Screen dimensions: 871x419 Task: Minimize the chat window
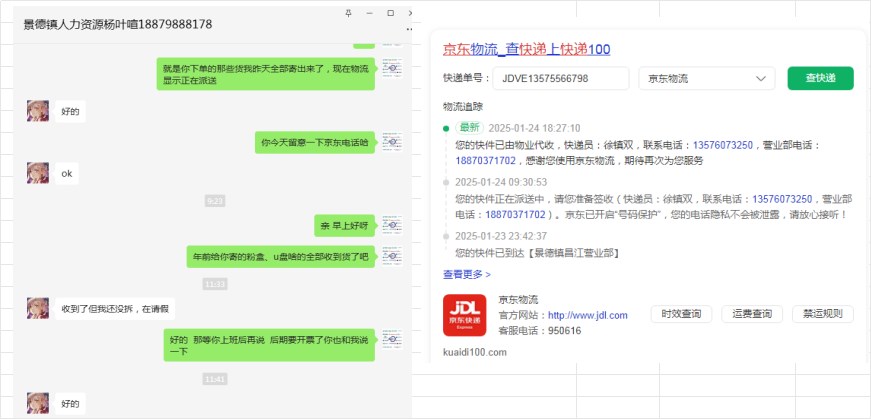tap(369, 13)
